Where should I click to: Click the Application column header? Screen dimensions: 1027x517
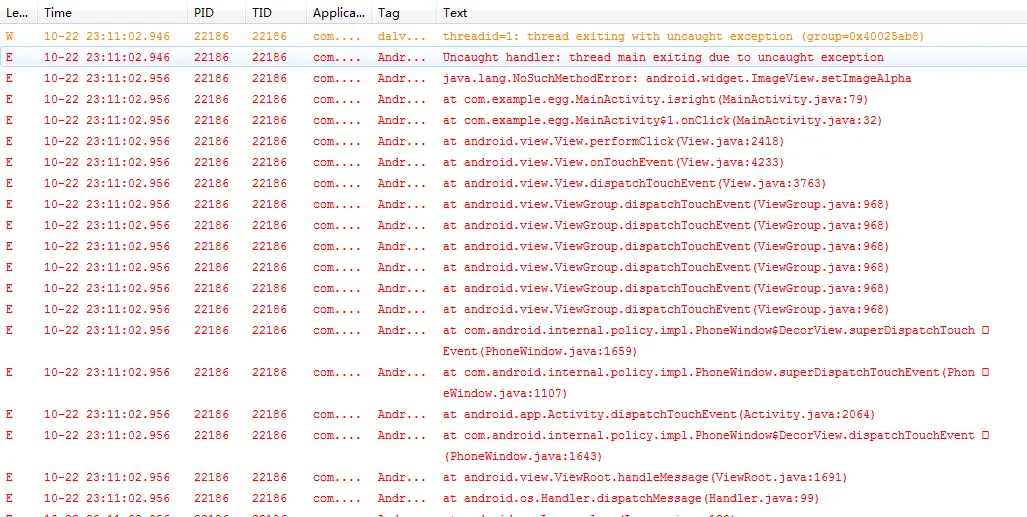coord(339,12)
